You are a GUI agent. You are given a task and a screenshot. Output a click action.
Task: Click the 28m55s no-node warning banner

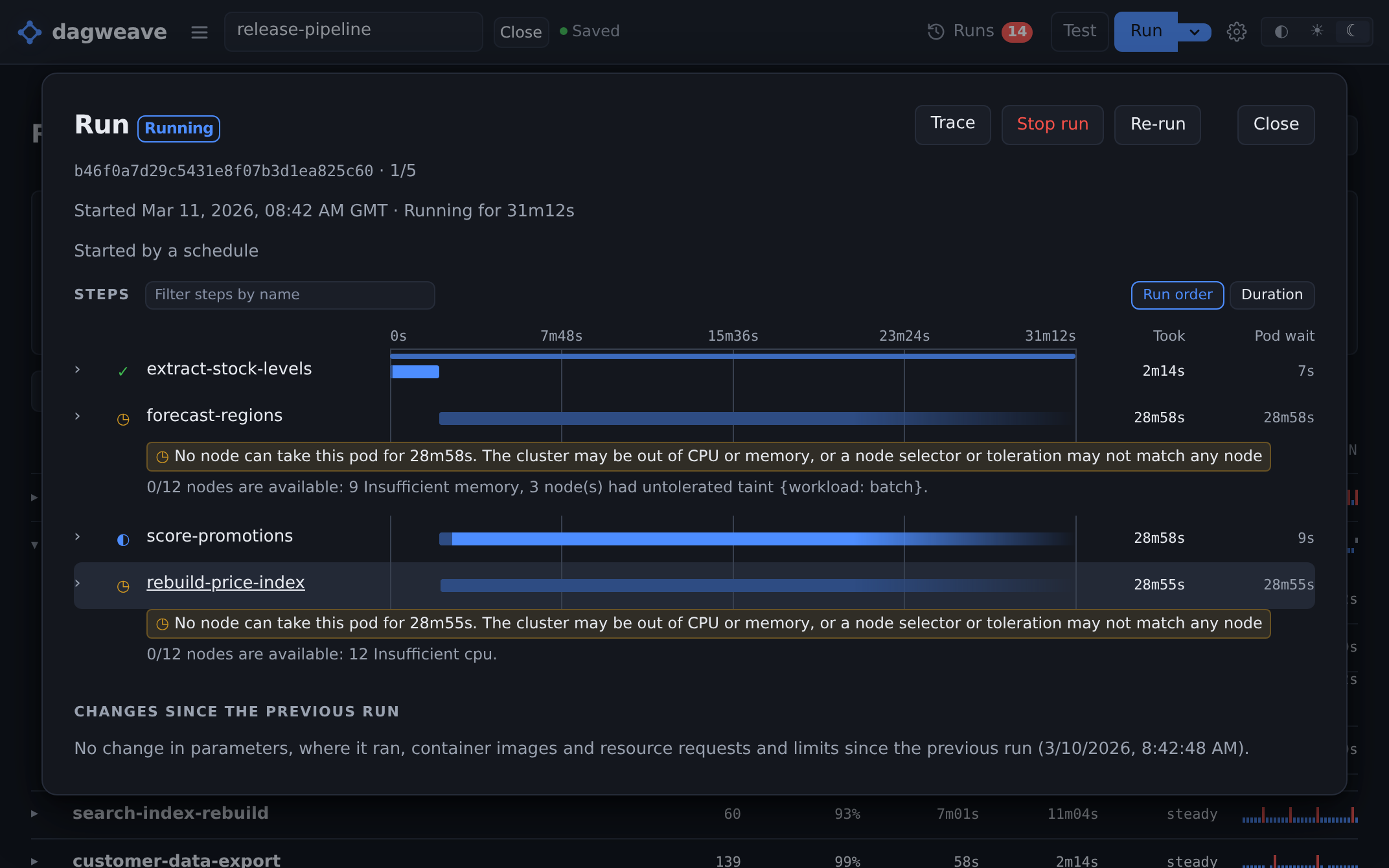pyautogui.click(x=708, y=624)
